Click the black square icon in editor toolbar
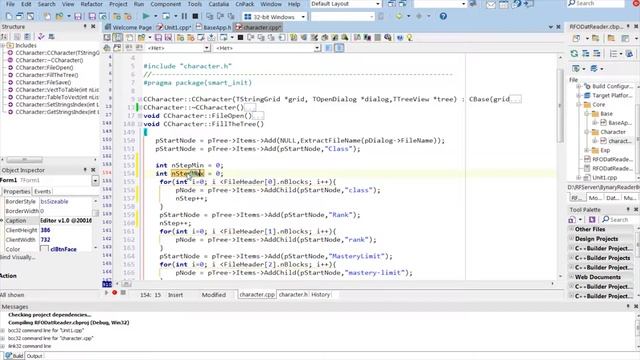The height and width of the screenshot is (360, 640). point(240,38)
